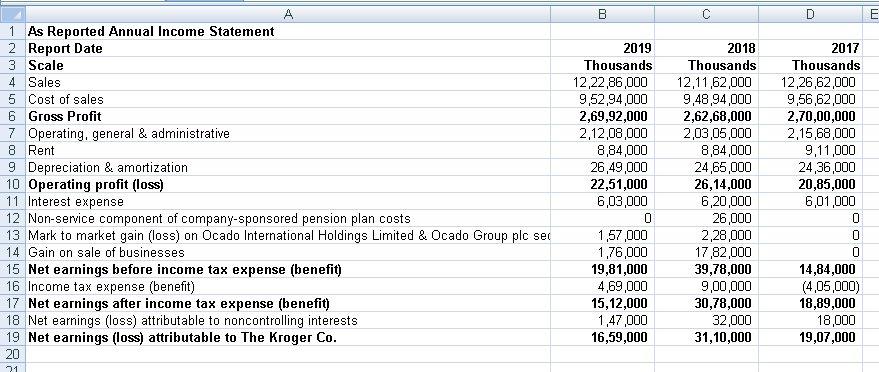Select column A header
This screenshot has width=879, height=372.
coord(288,14)
